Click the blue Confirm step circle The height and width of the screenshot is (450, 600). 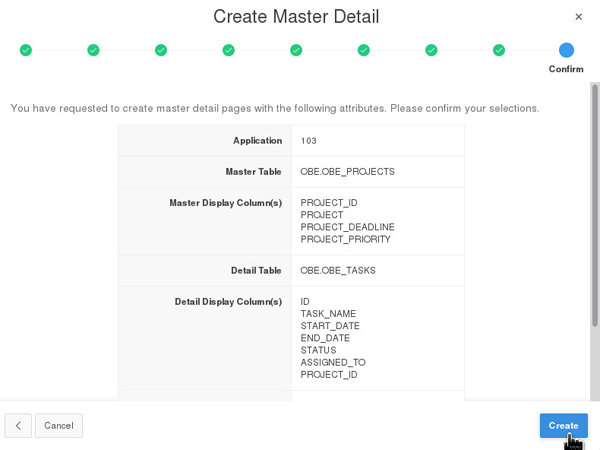click(566, 50)
